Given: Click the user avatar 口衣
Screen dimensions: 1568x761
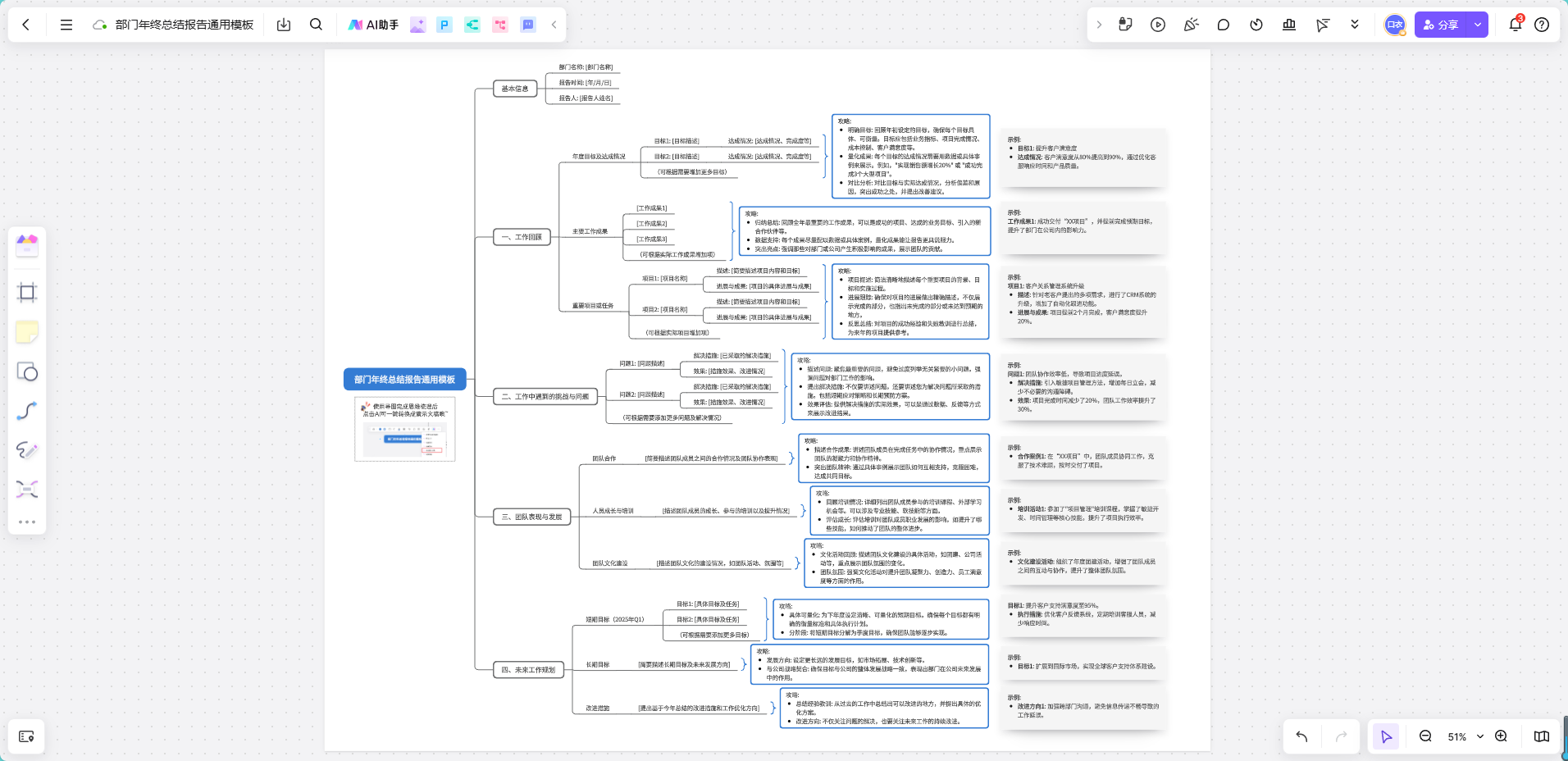Looking at the screenshot, I should 1395,25.
